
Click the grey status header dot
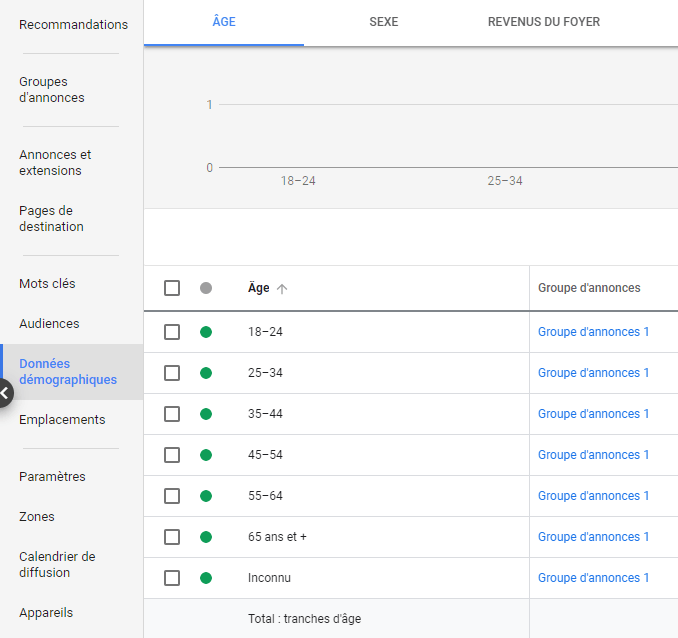point(206,288)
